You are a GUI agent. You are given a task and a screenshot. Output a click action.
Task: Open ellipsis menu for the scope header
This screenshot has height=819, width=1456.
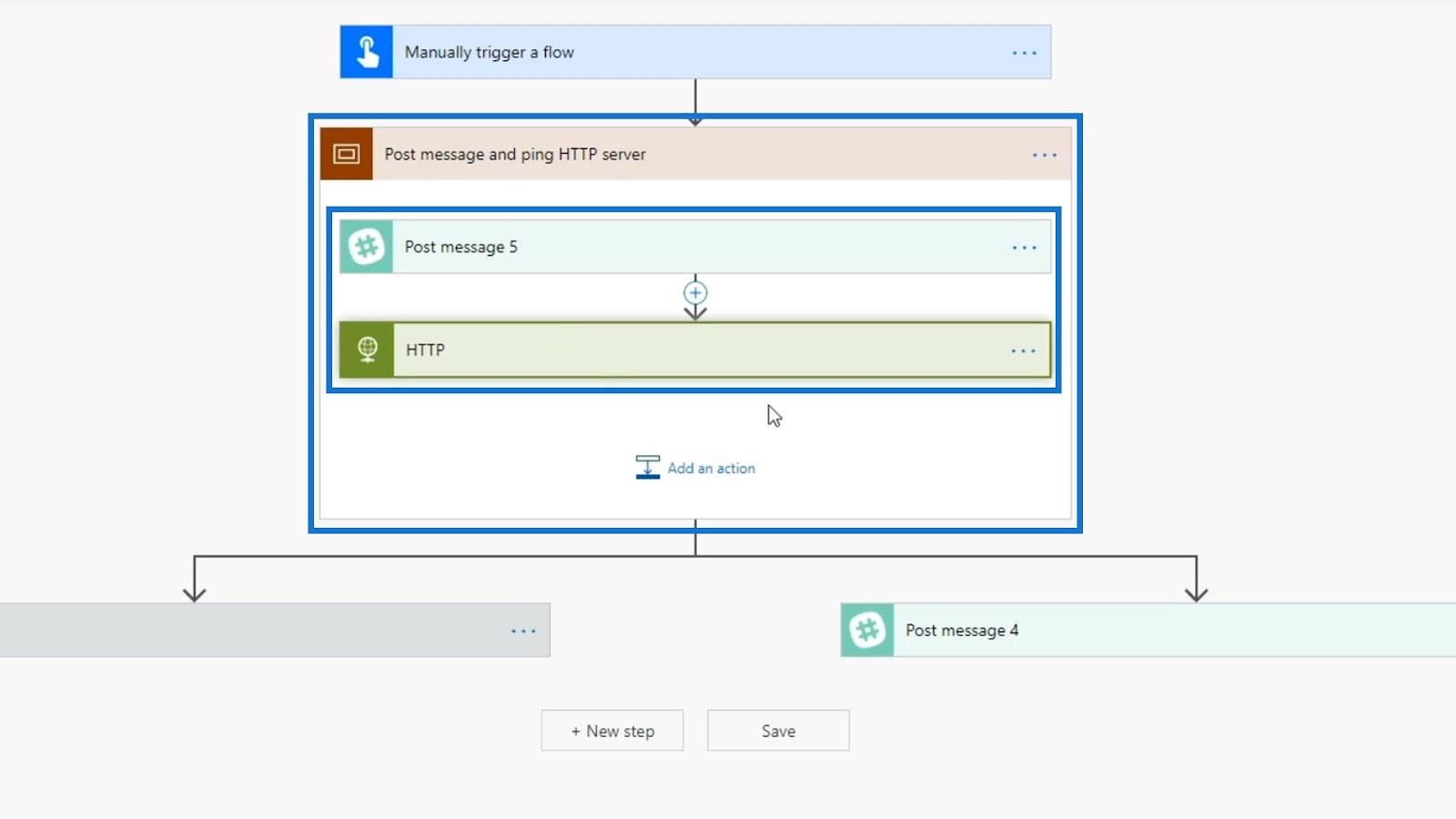(1045, 155)
